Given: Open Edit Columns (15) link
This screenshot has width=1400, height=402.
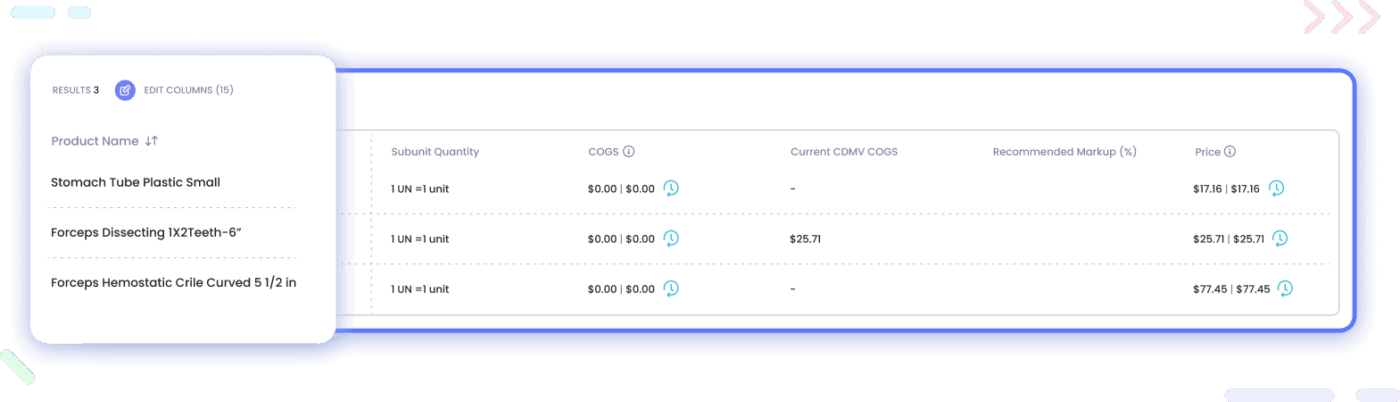Looking at the screenshot, I should pyautogui.click(x=189, y=90).
